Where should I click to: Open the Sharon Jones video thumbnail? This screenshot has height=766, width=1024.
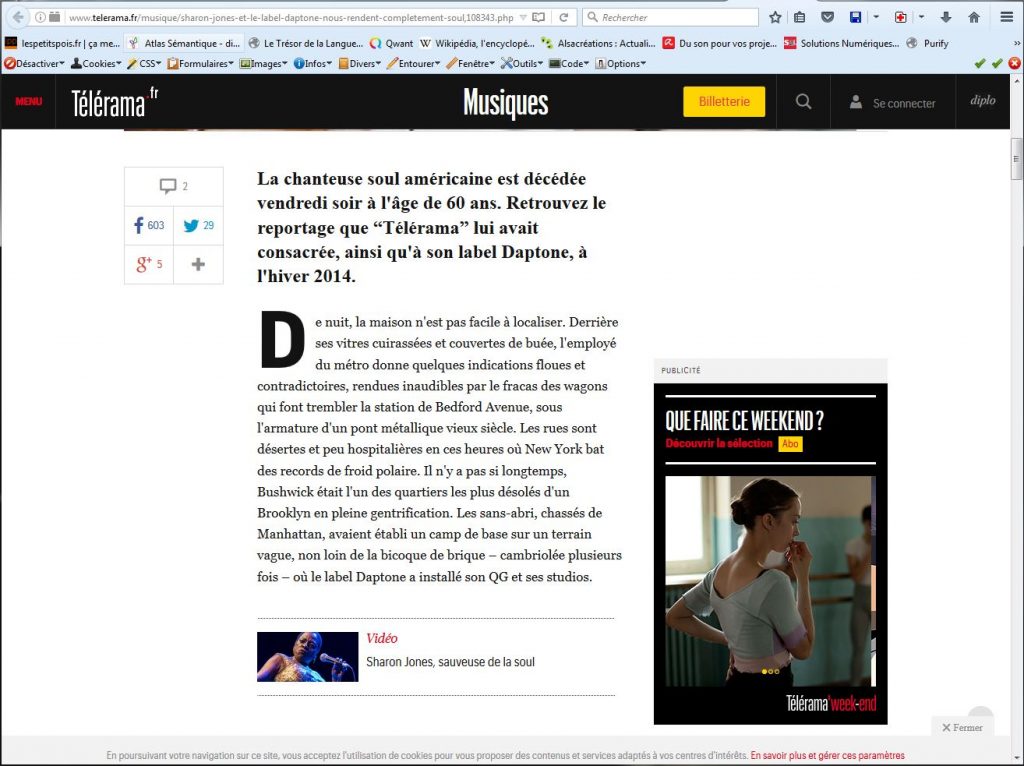[x=307, y=657]
